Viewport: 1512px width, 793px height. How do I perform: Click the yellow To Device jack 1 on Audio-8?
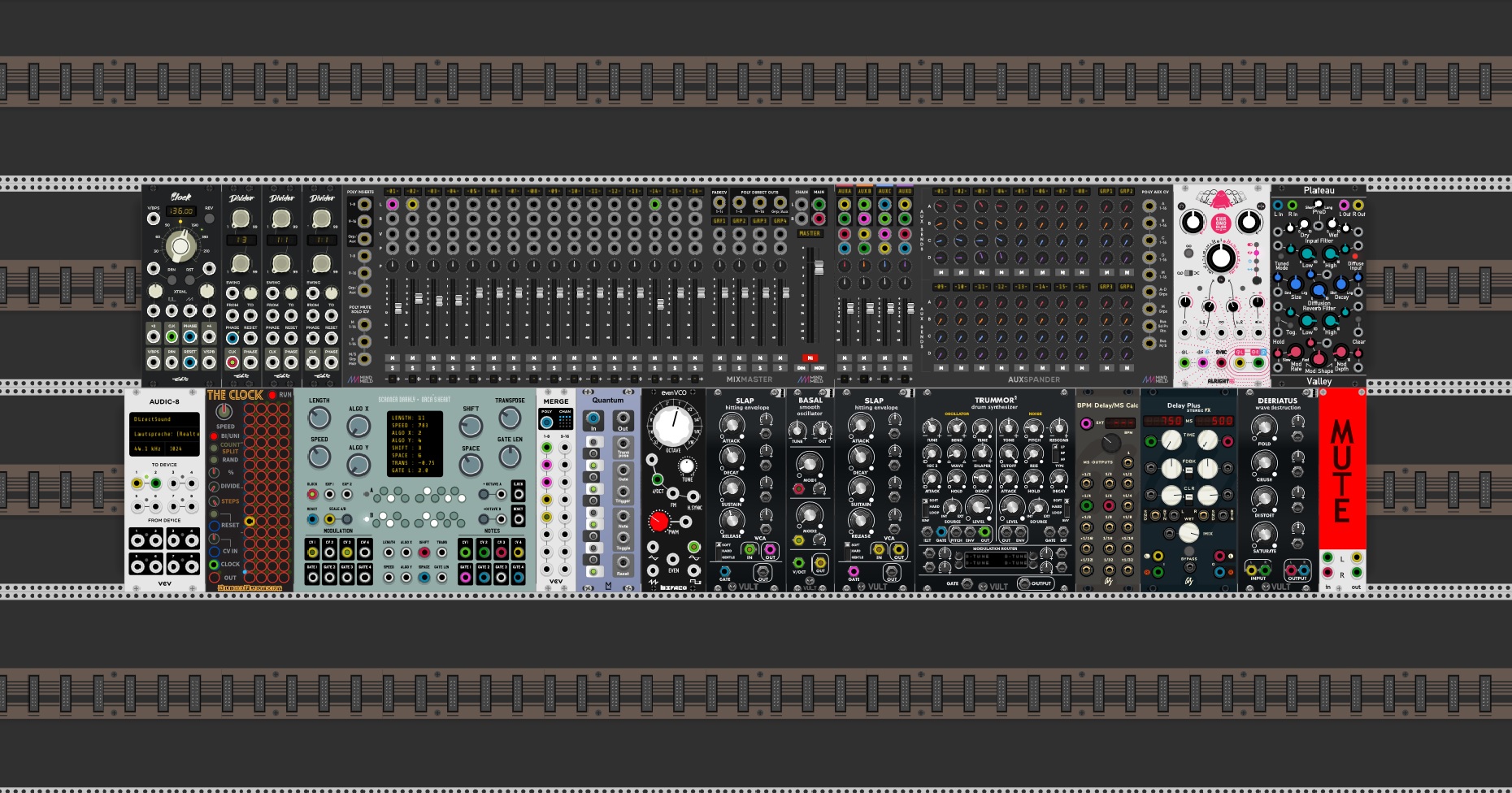coord(137,483)
